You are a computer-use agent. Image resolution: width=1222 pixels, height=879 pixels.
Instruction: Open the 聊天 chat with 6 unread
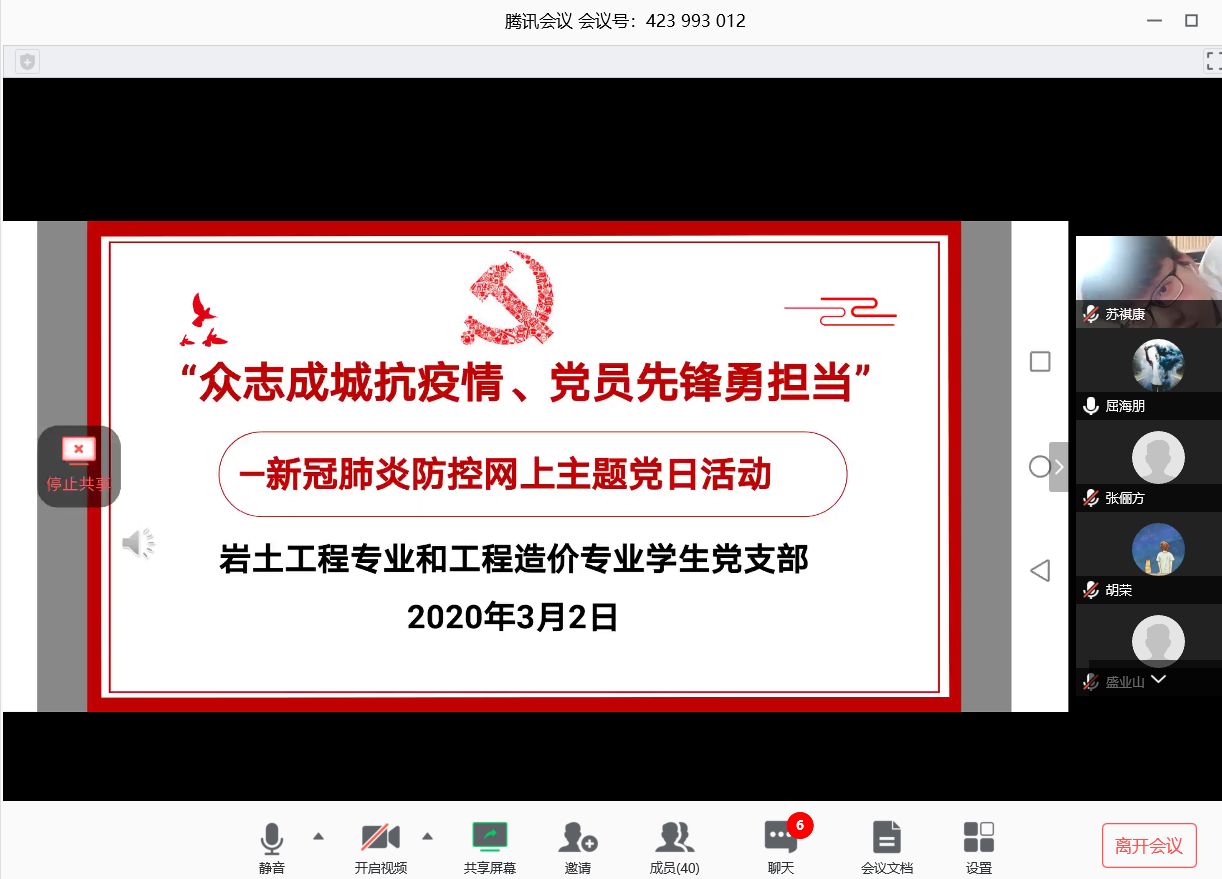(x=780, y=838)
